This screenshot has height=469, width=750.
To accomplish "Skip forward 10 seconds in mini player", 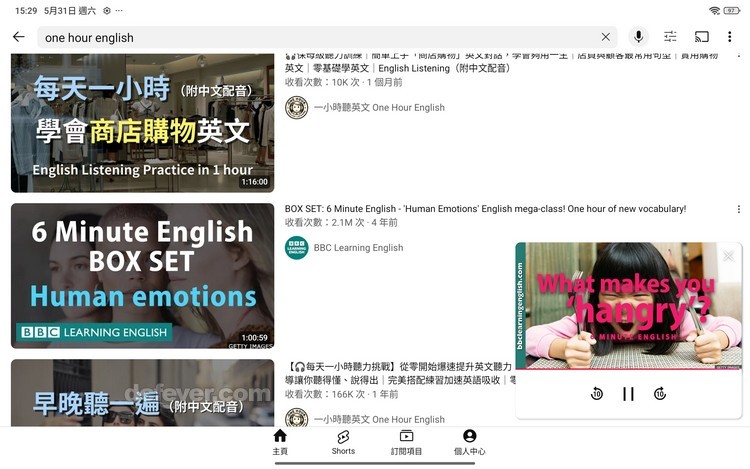I will [660, 394].
